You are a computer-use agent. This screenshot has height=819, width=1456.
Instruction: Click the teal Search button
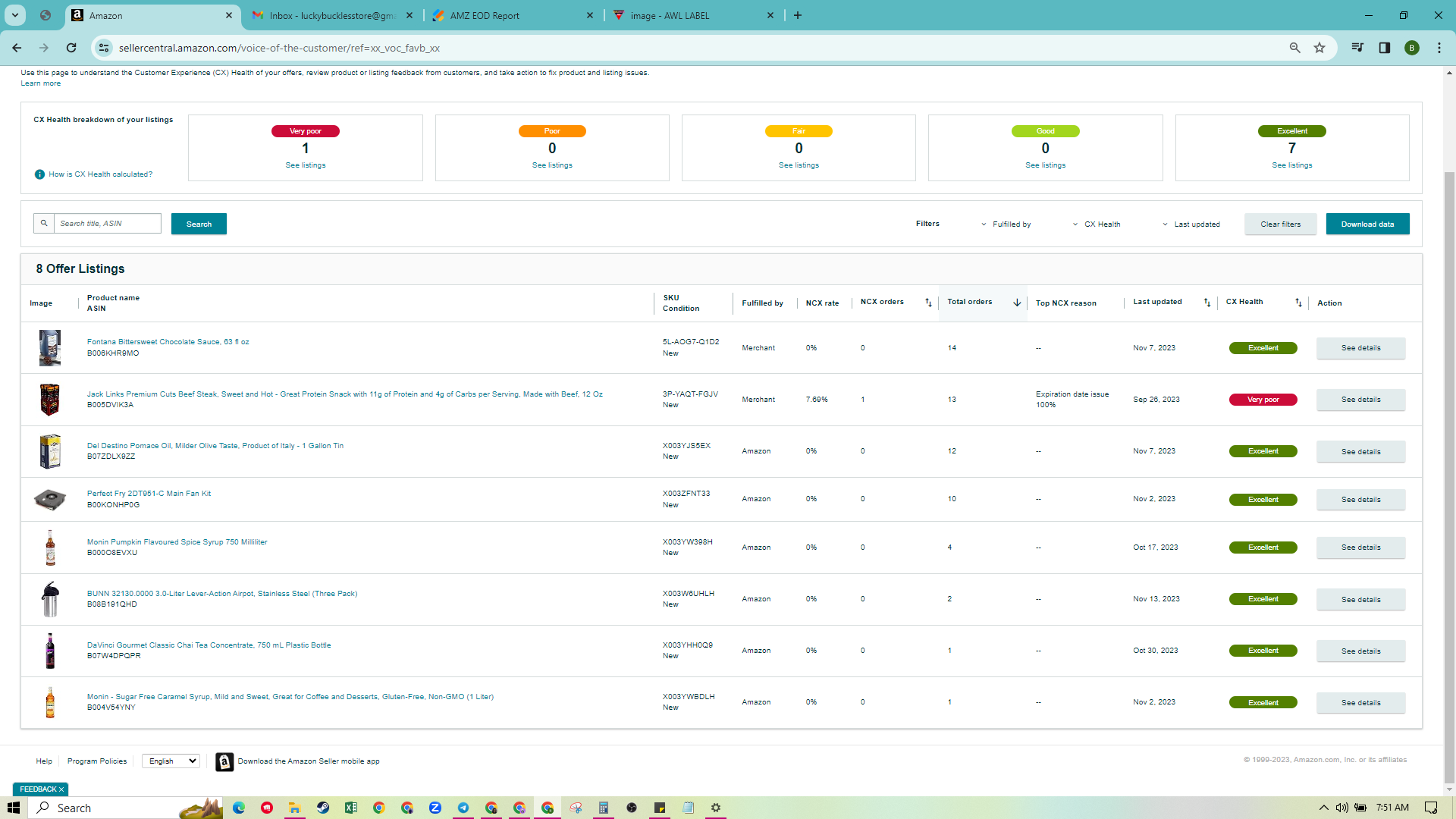click(x=199, y=224)
